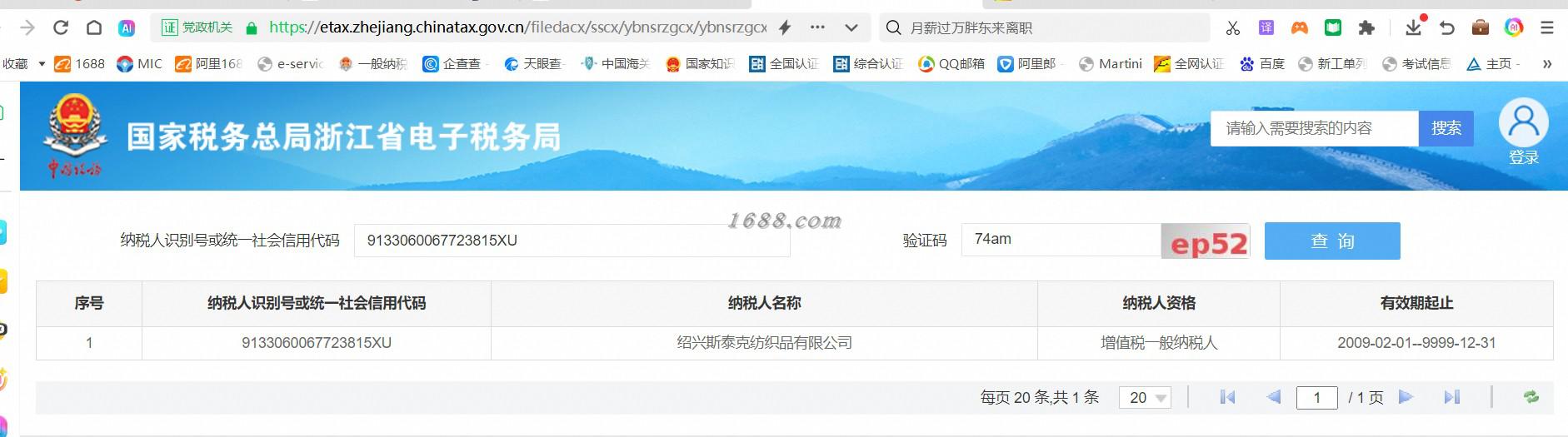1568x437 pixels.
Task: Go to the browser home page
Action: click(94, 27)
